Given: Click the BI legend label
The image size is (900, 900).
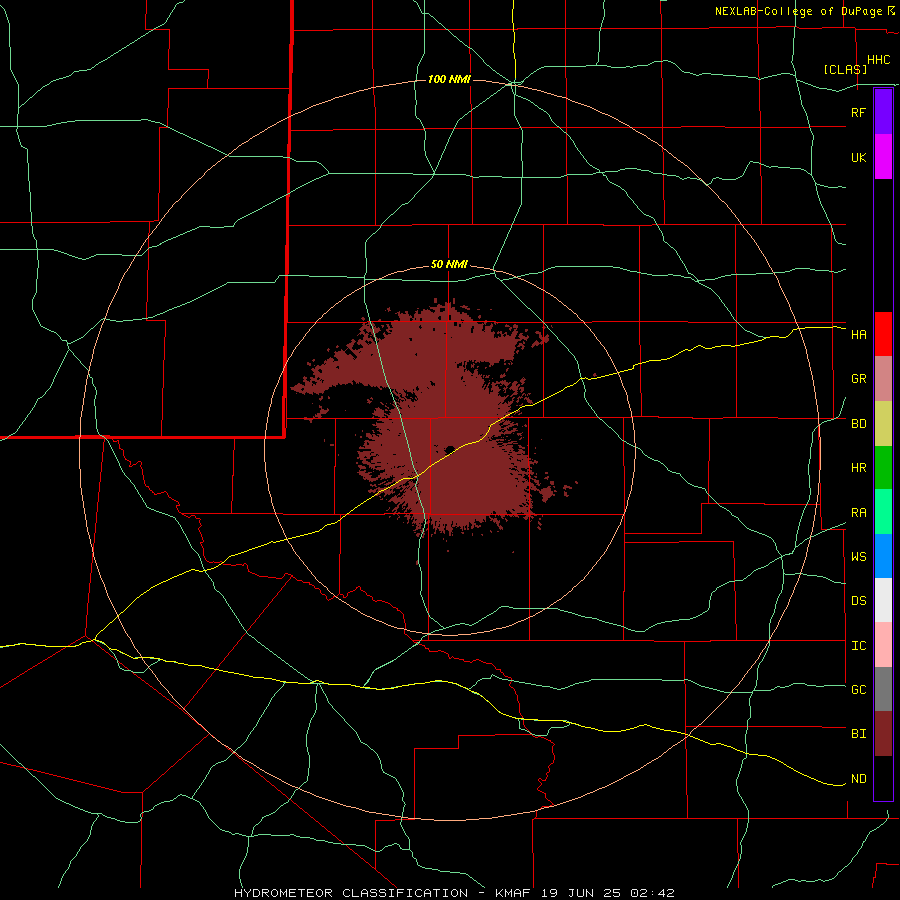Looking at the screenshot, I should [x=859, y=734].
